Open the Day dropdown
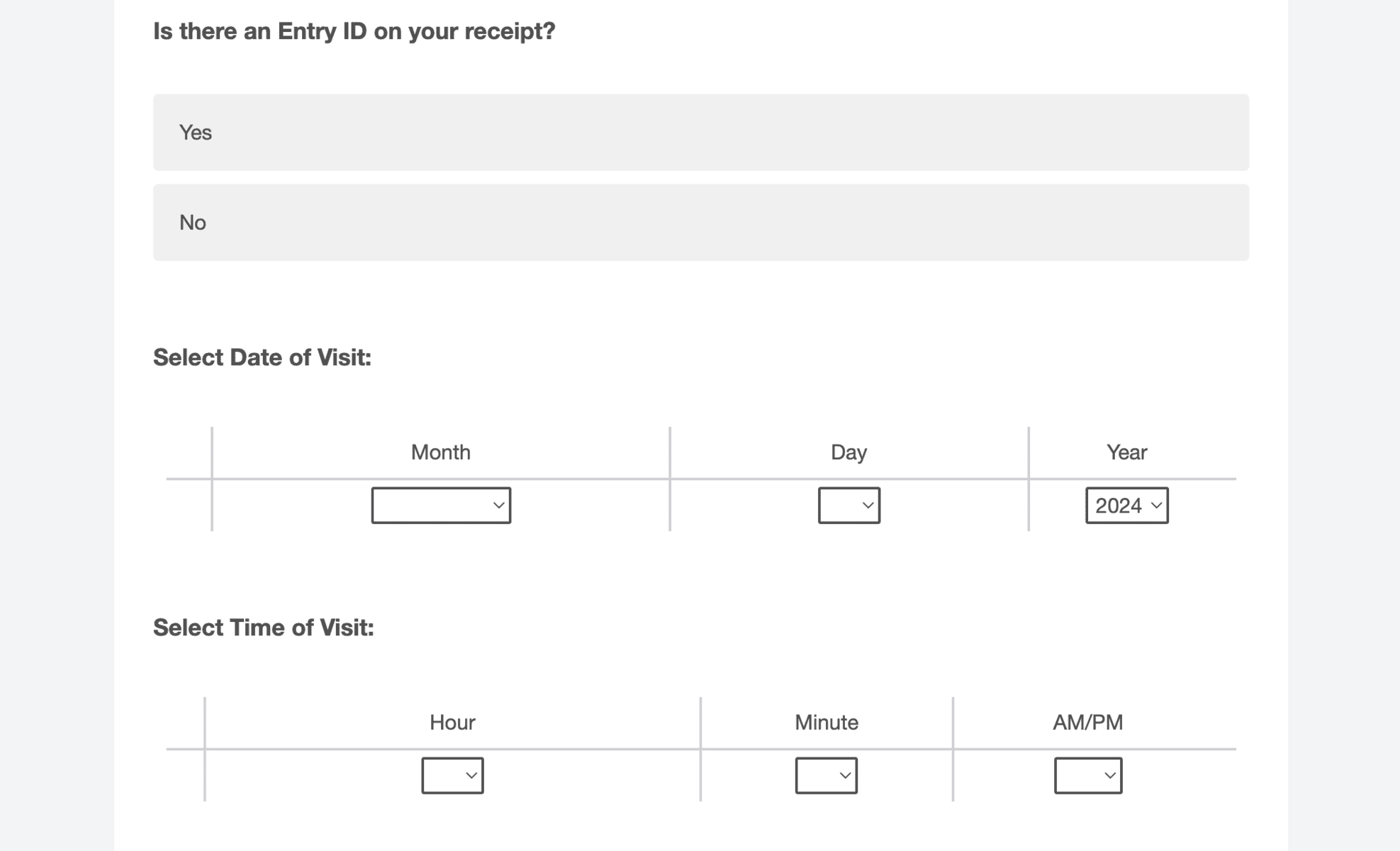 point(849,506)
